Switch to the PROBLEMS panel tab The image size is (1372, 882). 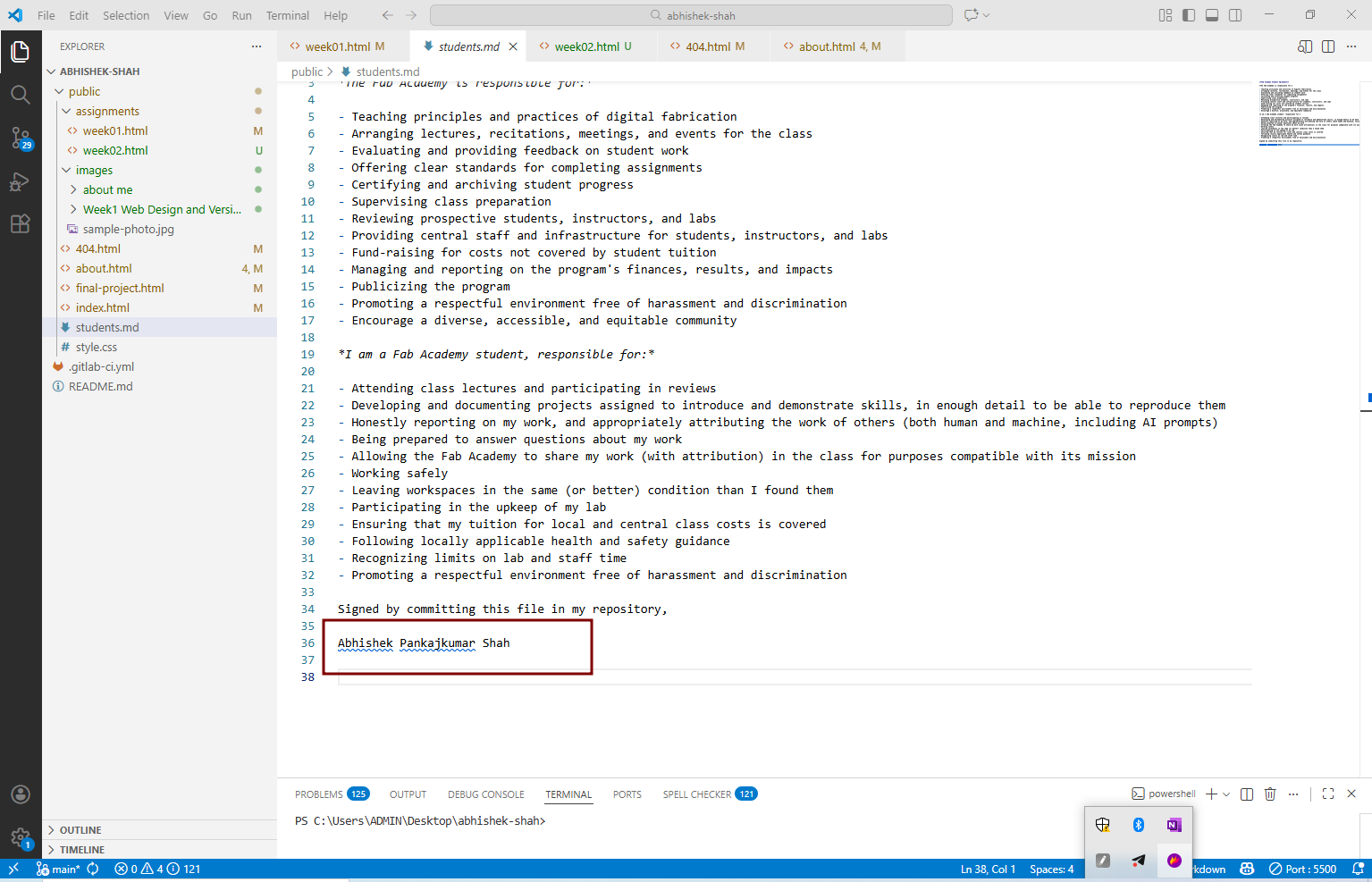(x=332, y=794)
